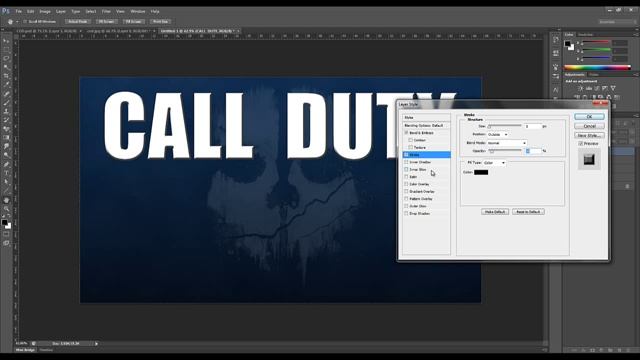Click OK in Layer Style dialog
640x360 pixels.
589,117
